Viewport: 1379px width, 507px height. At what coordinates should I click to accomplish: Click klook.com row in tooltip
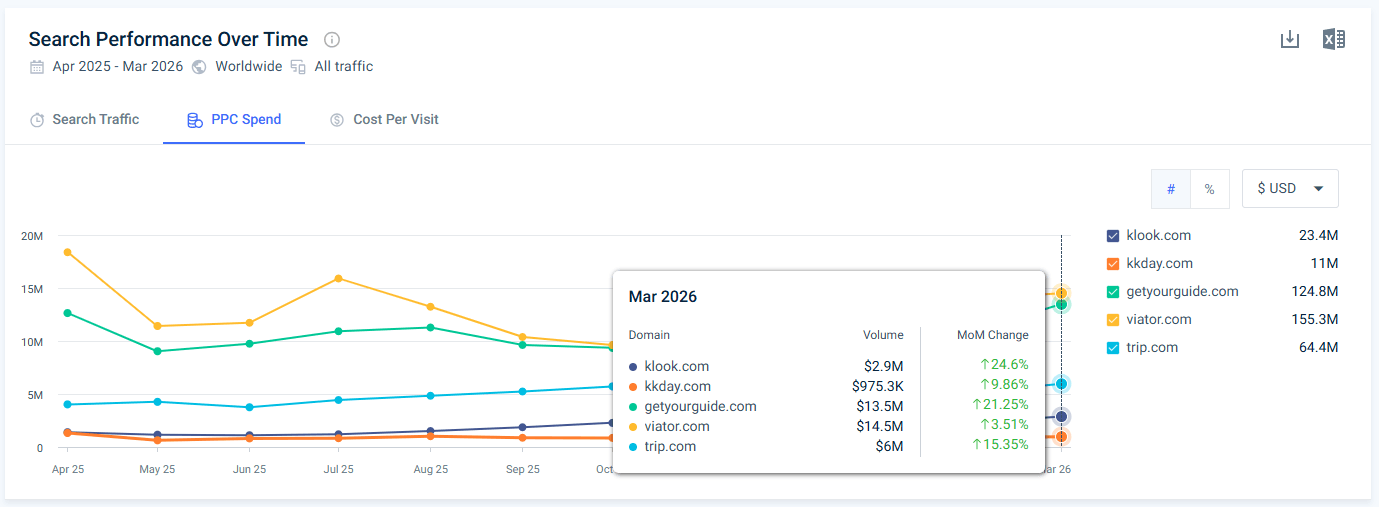(828, 366)
